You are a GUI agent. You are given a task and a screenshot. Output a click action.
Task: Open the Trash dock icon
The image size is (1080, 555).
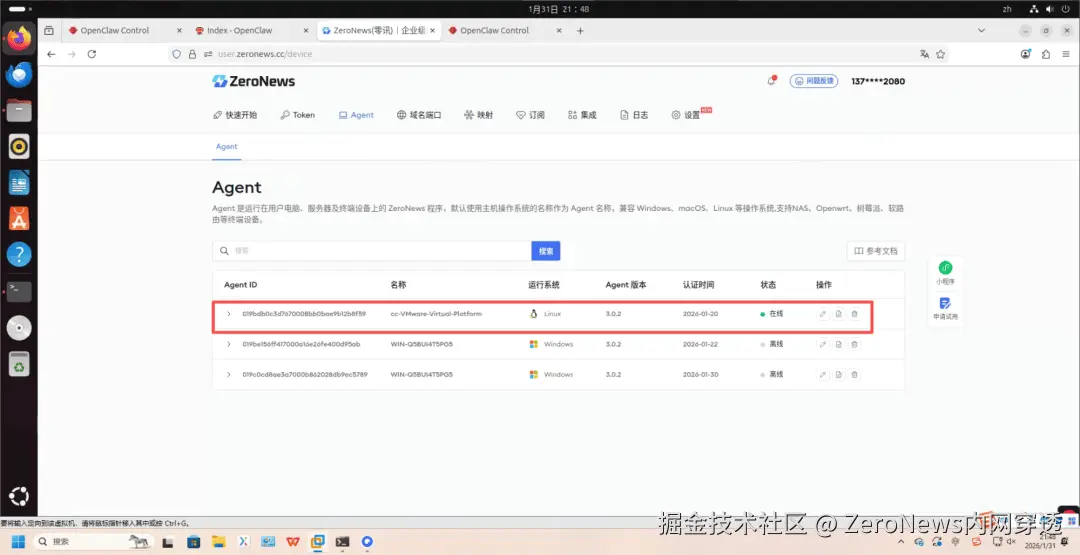click(19, 364)
